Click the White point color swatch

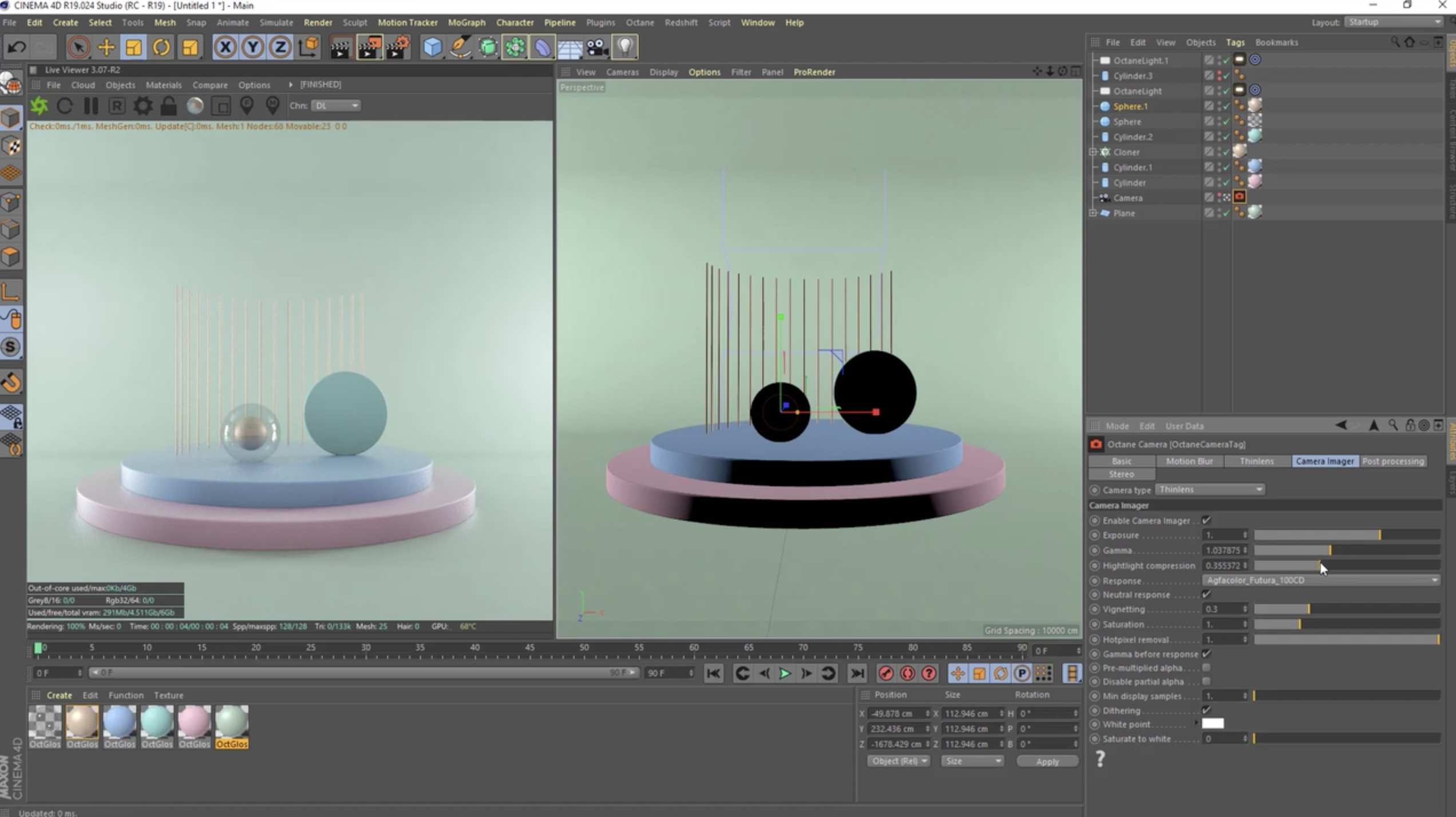(1213, 723)
